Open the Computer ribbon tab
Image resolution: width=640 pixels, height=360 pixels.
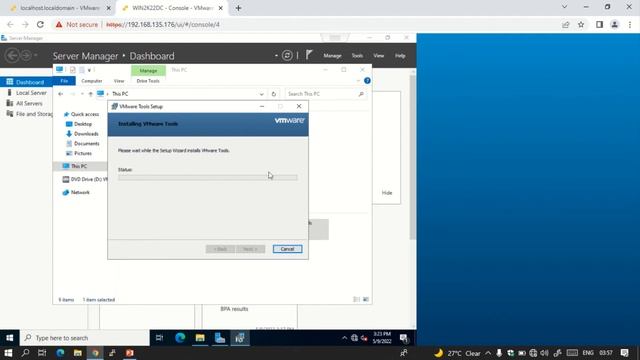[x=91, y=81]
